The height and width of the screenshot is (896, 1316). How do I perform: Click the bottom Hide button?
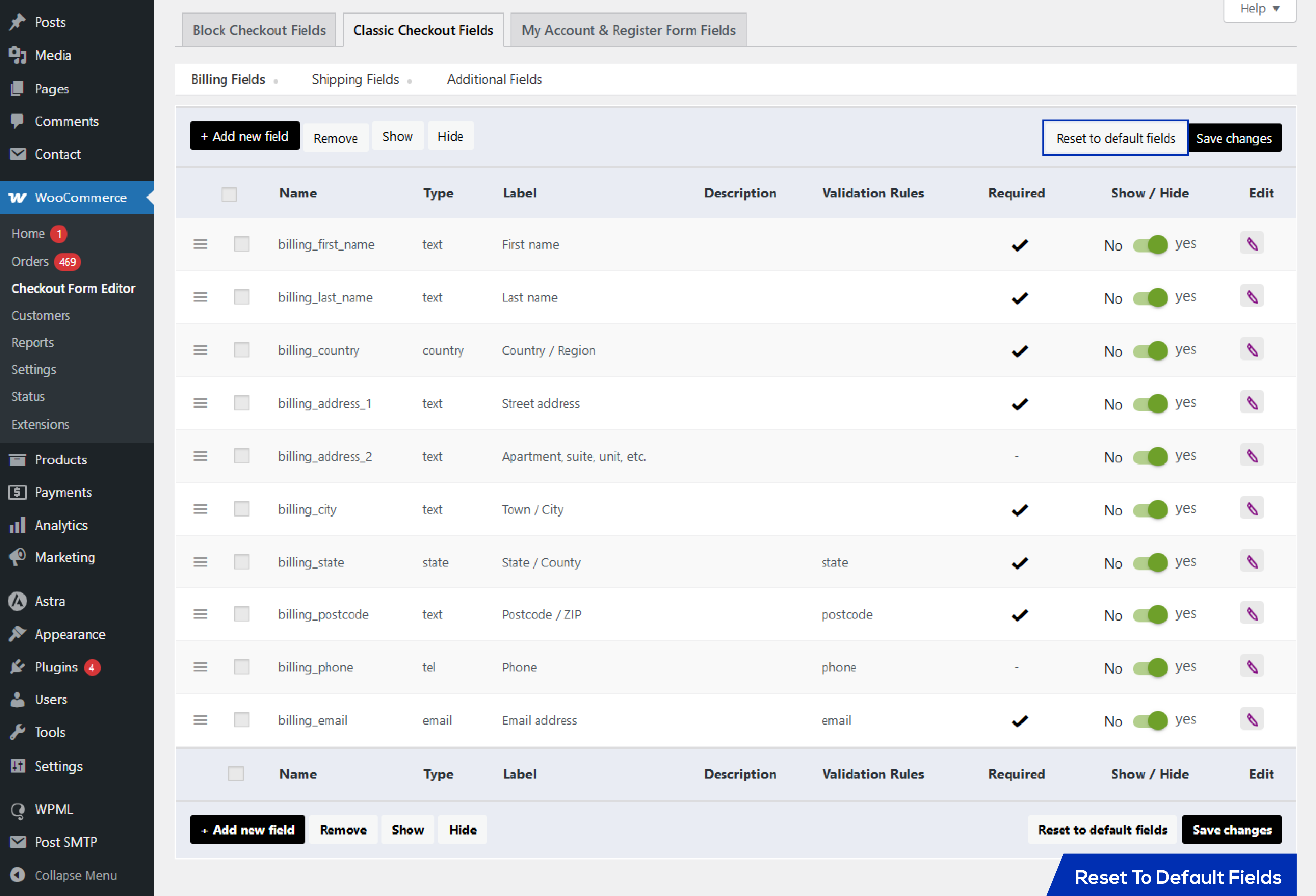[x=463, y=830]
